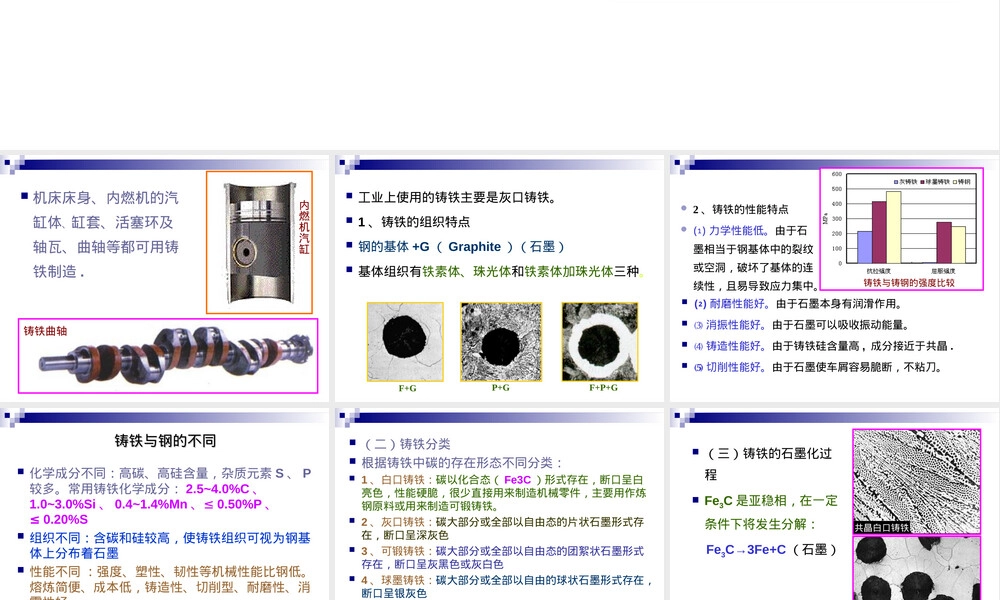Image resolution: width=1000 pixels, height=600 pixels.
Task: Click the heading '(二) 铸铁分类'
Action: pyautogui.click(x=406, y=444)
